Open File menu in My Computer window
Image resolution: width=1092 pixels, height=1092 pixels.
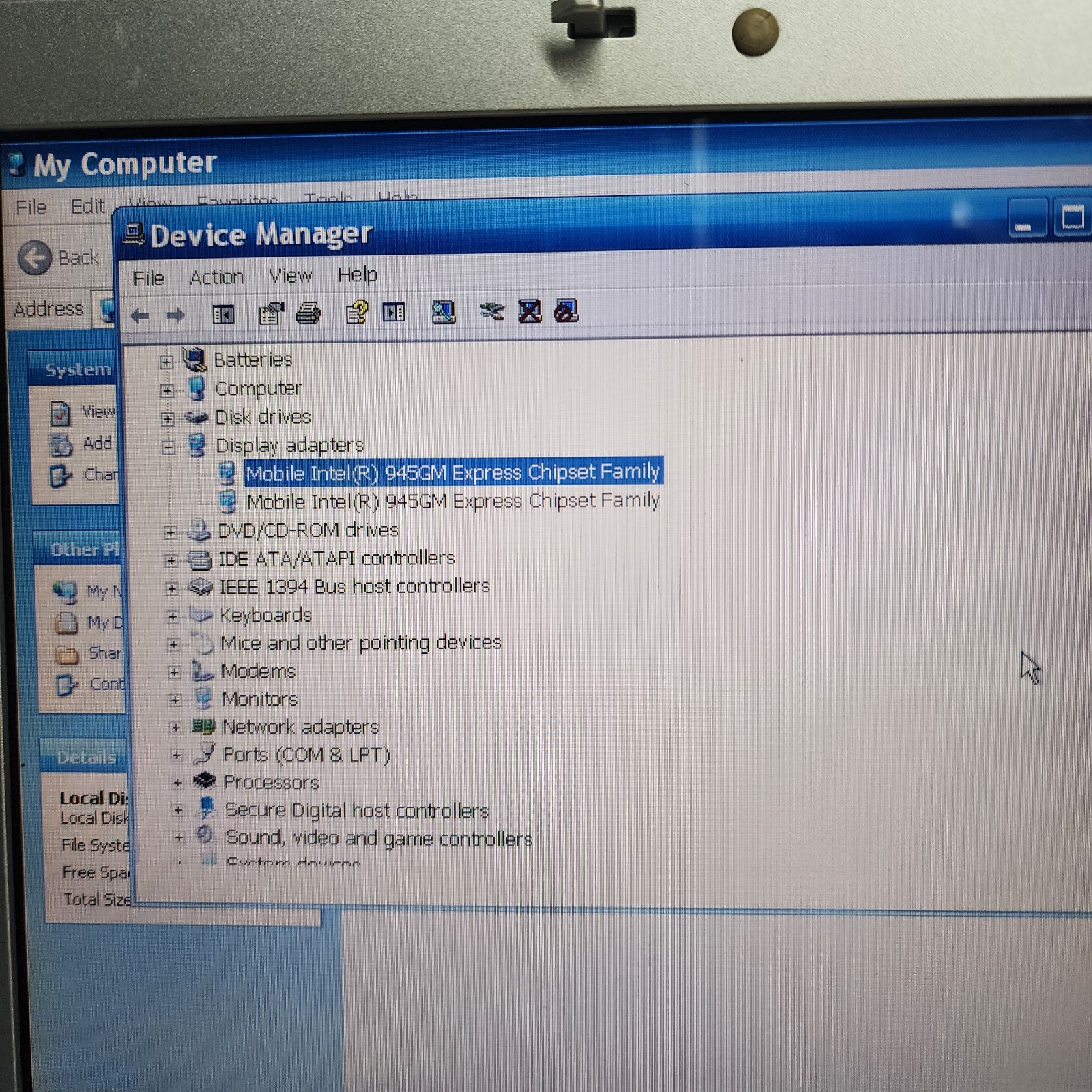(31, 207)
